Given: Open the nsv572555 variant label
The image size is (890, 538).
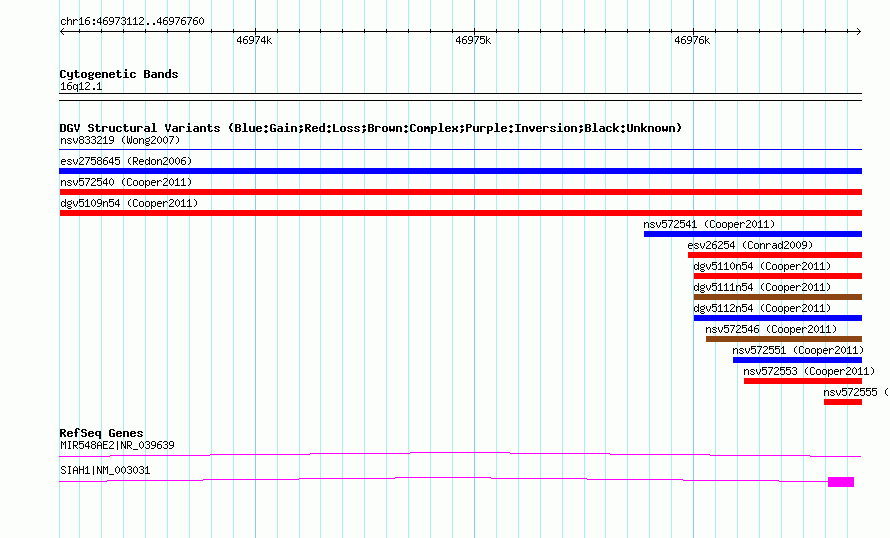Looking at the screenshot, I should click(855, 392).
